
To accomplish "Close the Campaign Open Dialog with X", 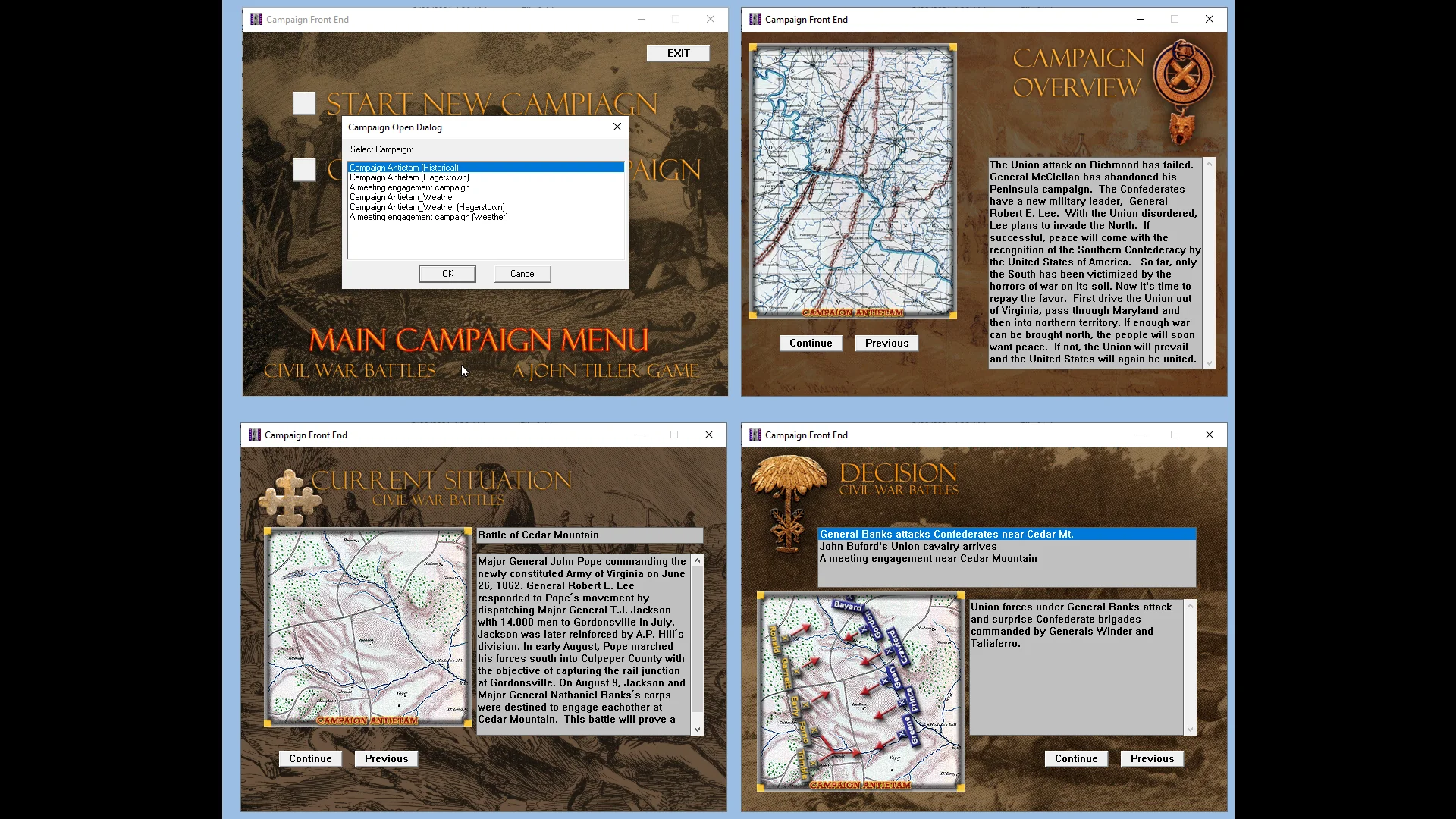I will point(617,127).
